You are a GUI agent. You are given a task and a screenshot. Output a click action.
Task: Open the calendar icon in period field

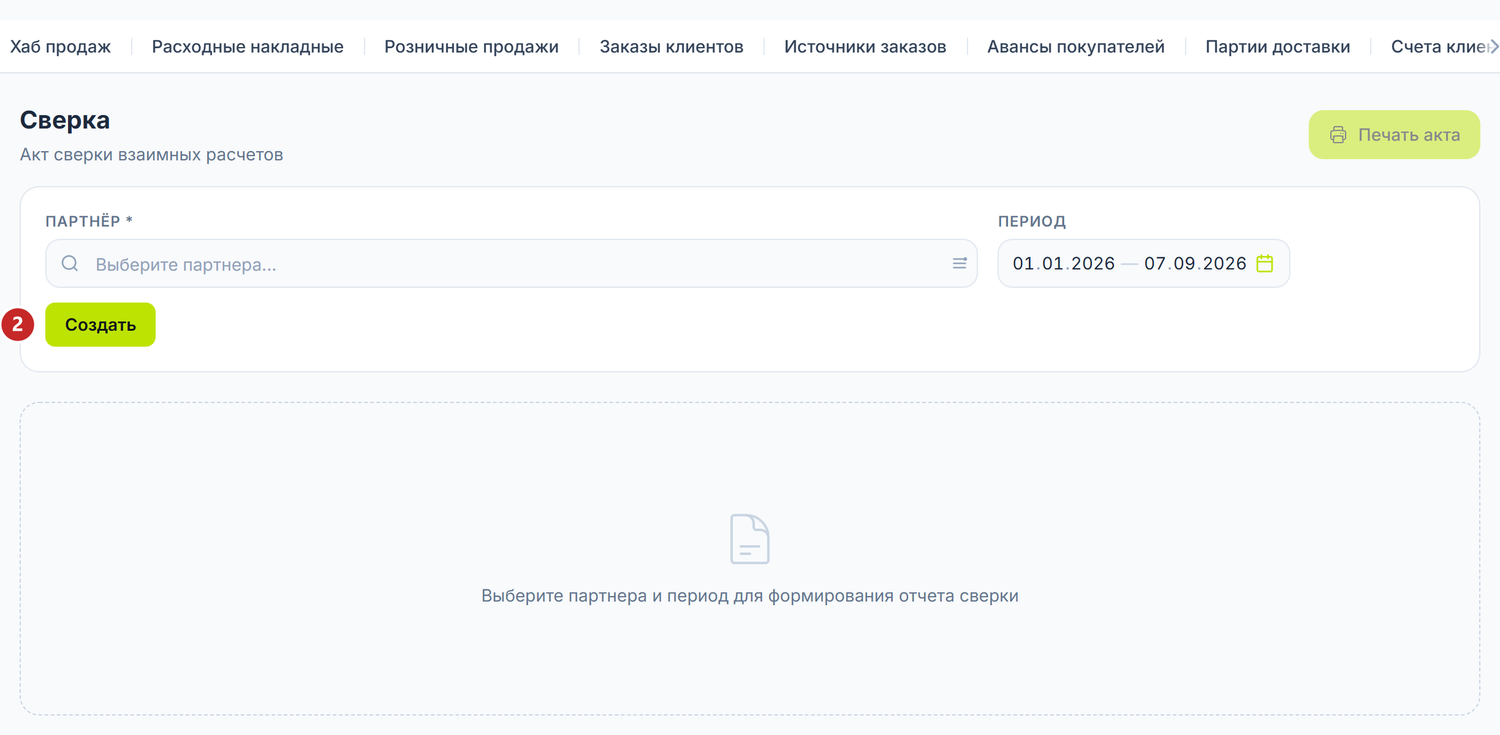coord(1264,264)
